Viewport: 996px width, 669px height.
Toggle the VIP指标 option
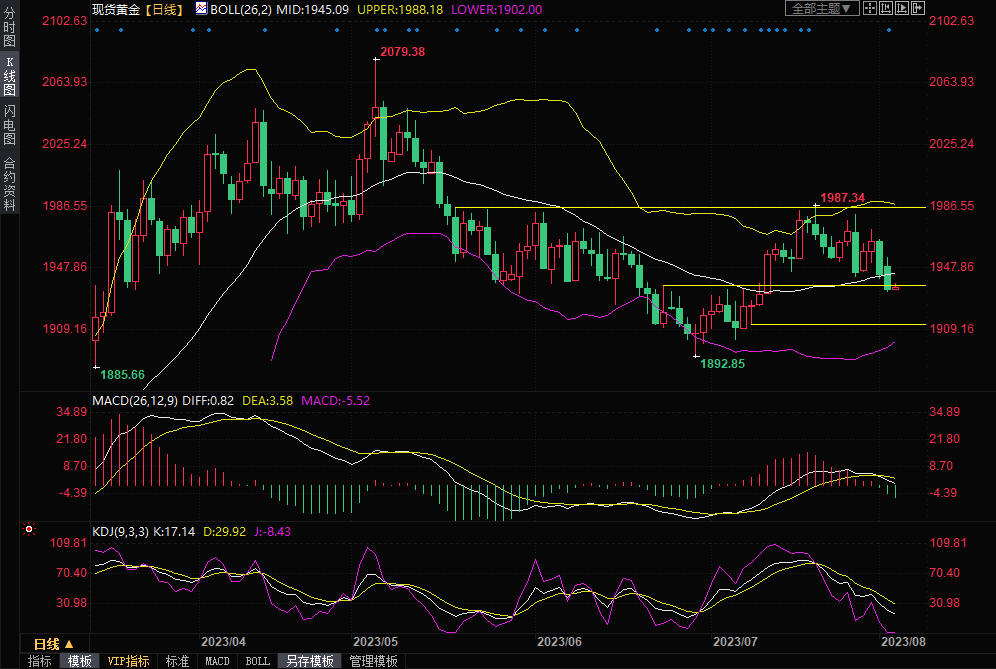128,661
